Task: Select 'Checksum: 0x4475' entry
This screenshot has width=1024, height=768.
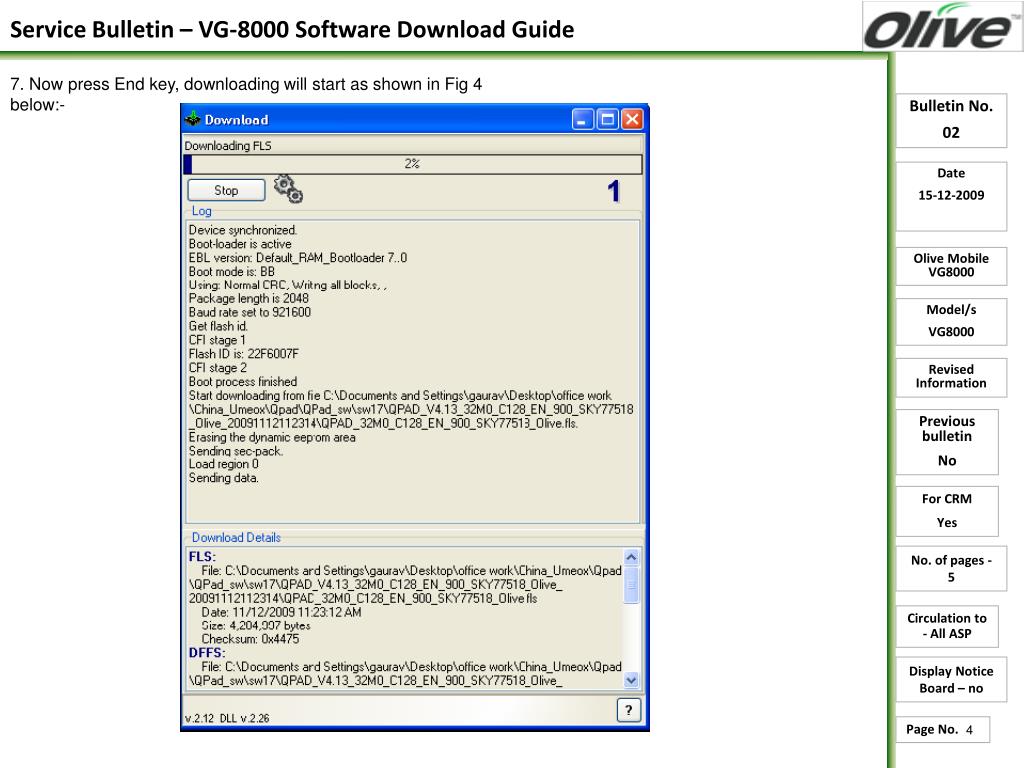Action: (250, 639)
